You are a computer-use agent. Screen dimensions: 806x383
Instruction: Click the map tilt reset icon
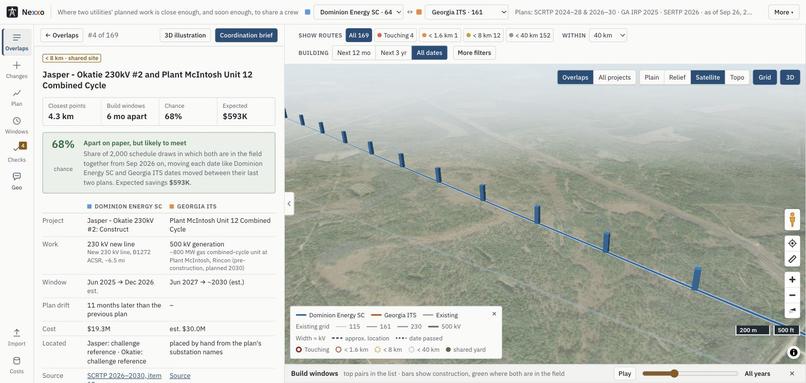(x=792, y=310)
